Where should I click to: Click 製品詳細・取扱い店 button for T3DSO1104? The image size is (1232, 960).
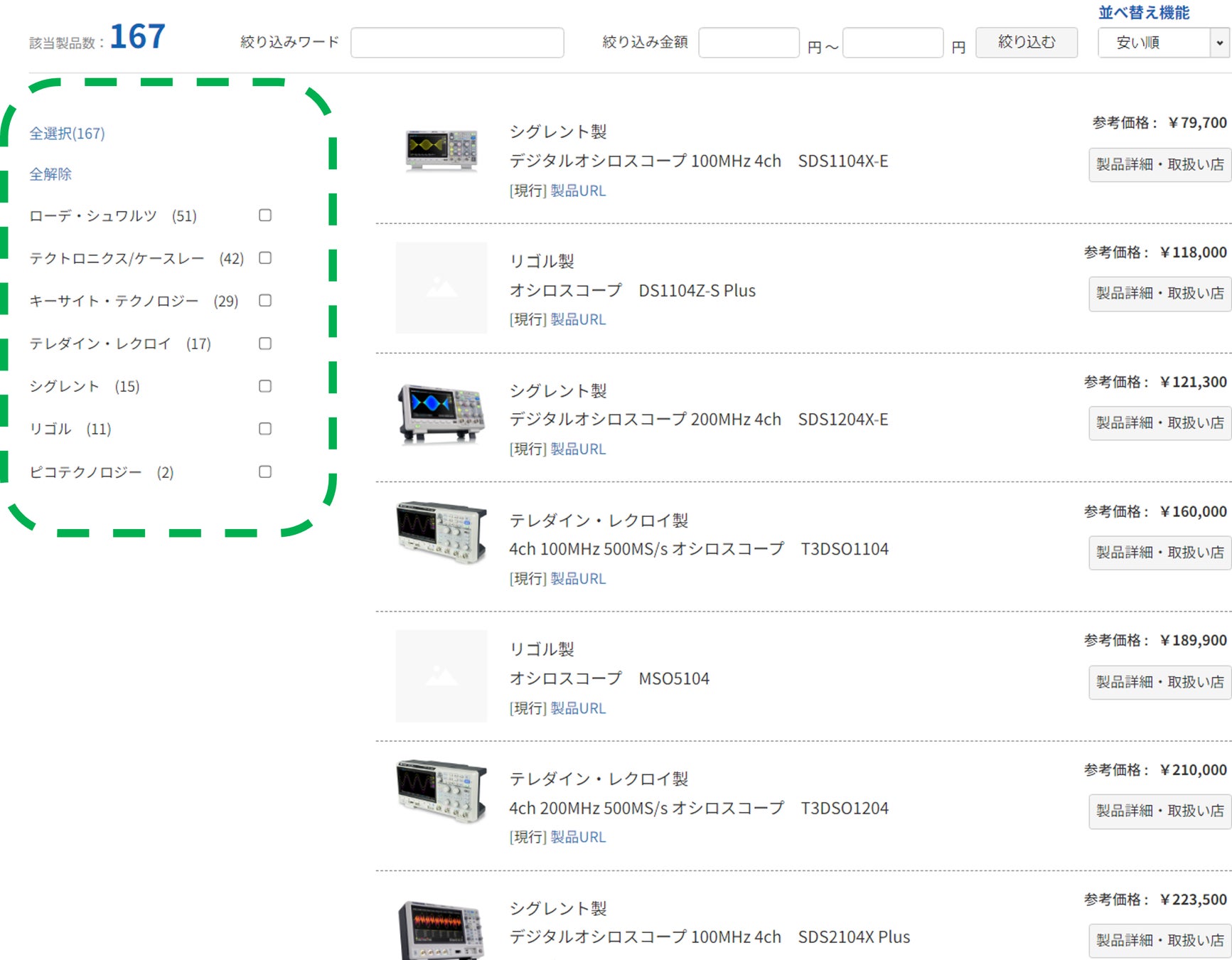tap(1160, 552)
